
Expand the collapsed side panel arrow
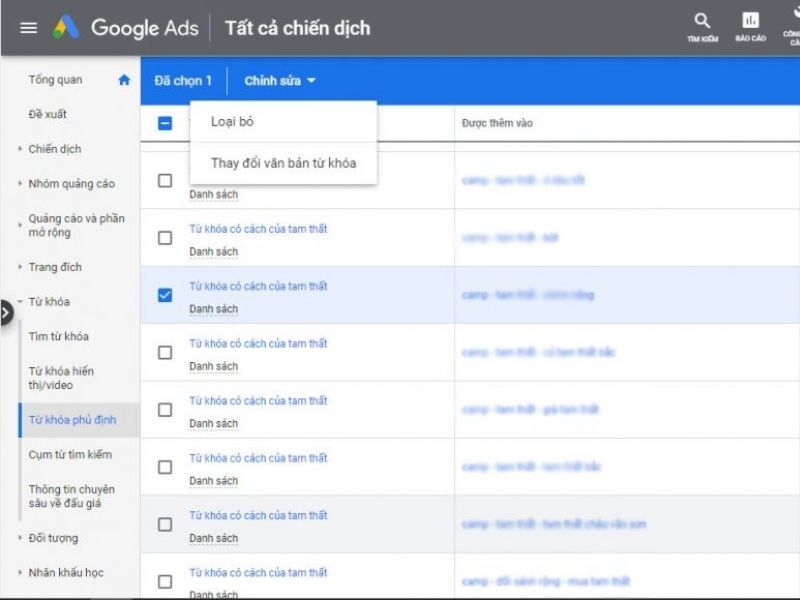coord(6,312)
